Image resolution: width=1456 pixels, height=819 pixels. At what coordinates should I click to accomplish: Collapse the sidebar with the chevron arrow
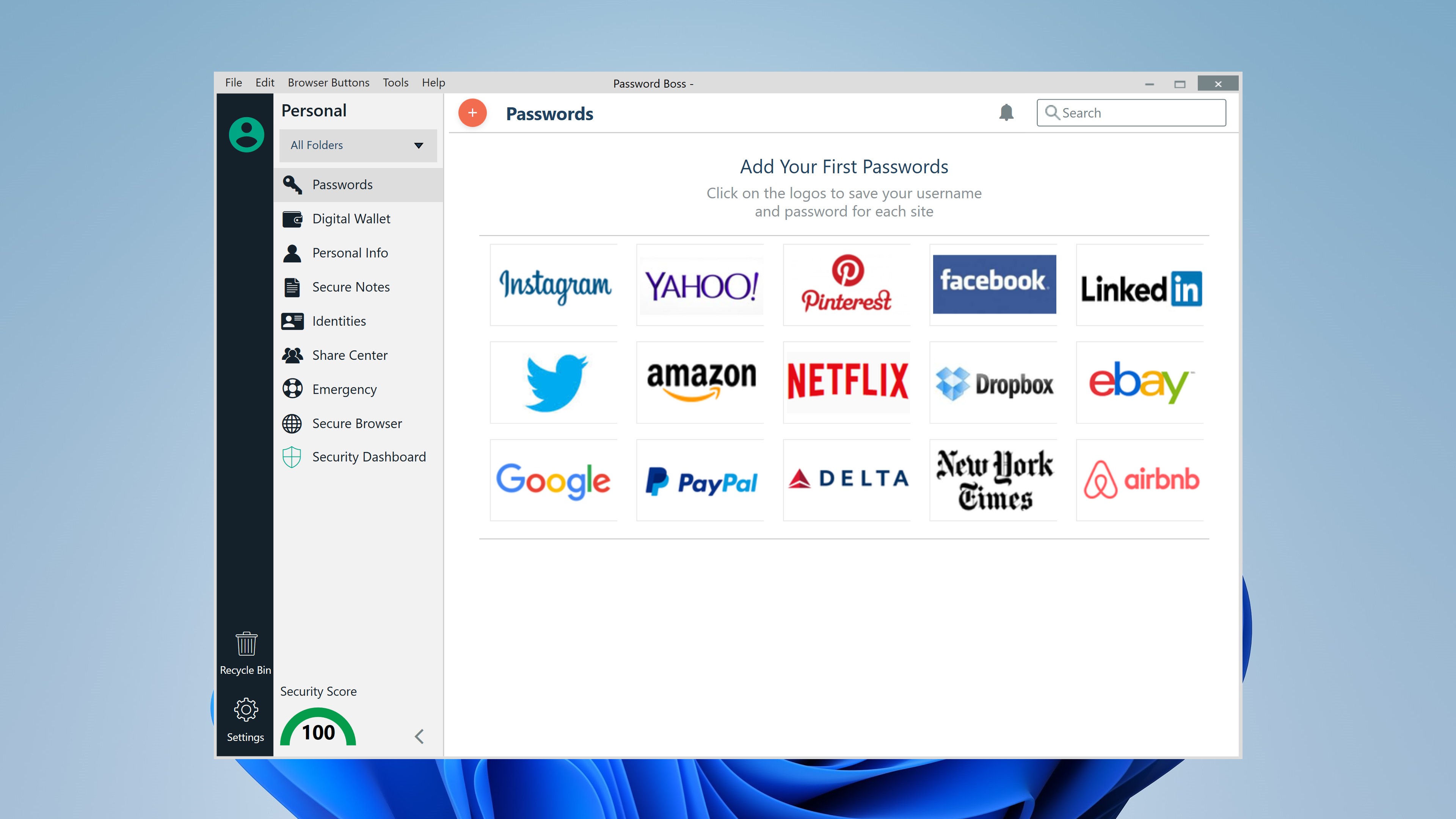pos(419,736)
